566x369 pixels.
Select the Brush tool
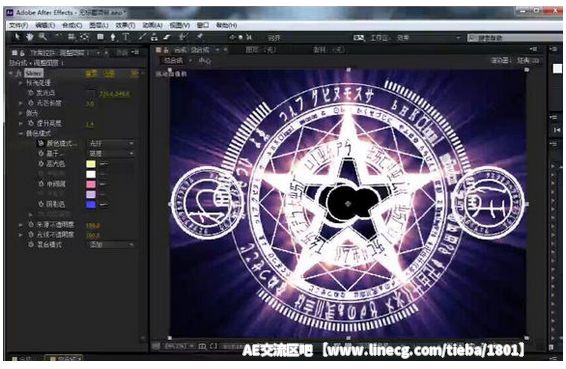click(x=142, y=37)
